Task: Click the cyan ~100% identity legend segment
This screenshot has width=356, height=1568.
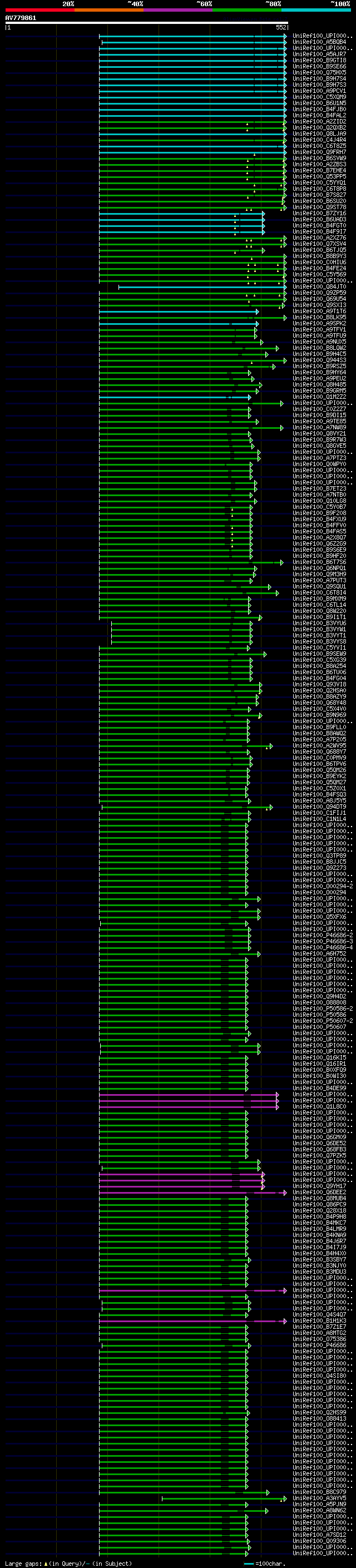Action: pos(317,10)
